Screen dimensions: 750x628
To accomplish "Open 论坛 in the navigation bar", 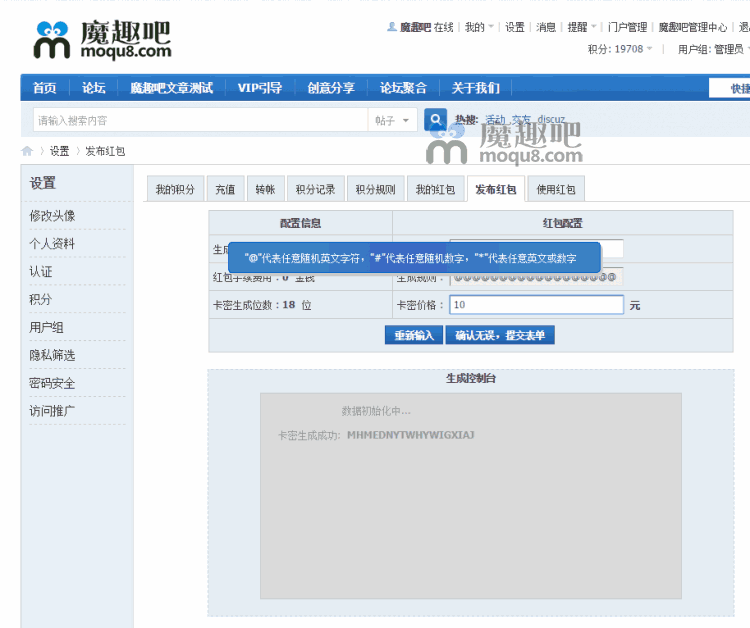I will point(94,88).
